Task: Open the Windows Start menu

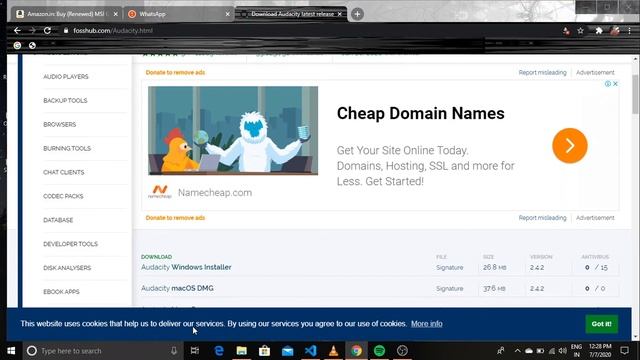Action: 11,351
